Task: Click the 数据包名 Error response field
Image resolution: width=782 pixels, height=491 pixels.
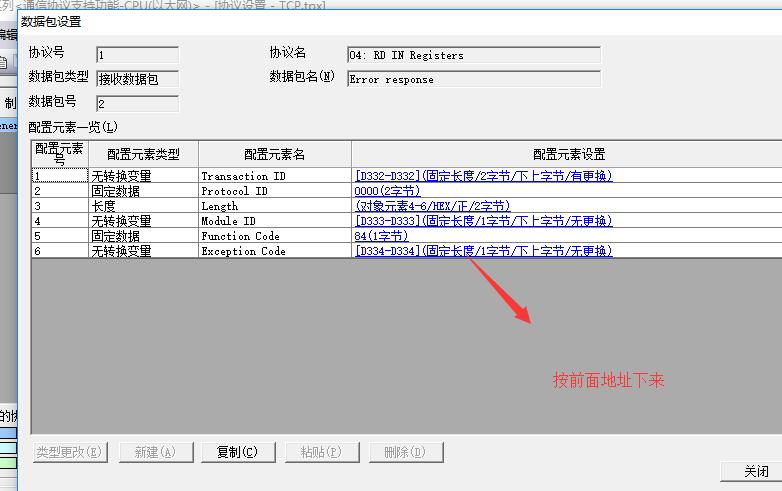Action: click(474, 79)
